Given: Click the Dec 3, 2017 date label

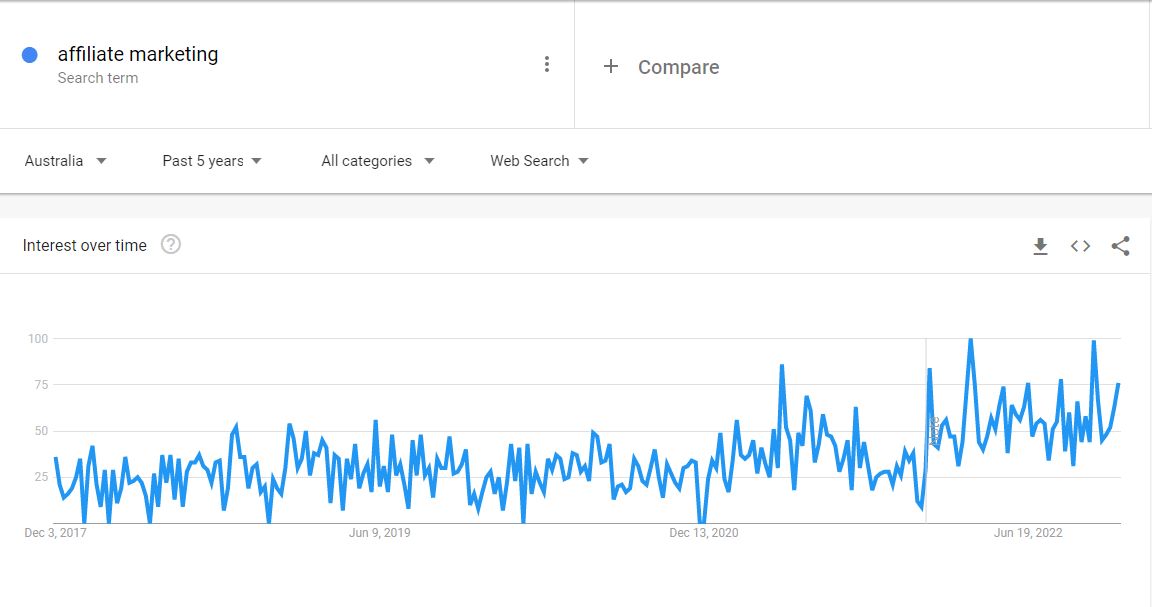Looking at the screenshot, I should [x=55, y=533].
